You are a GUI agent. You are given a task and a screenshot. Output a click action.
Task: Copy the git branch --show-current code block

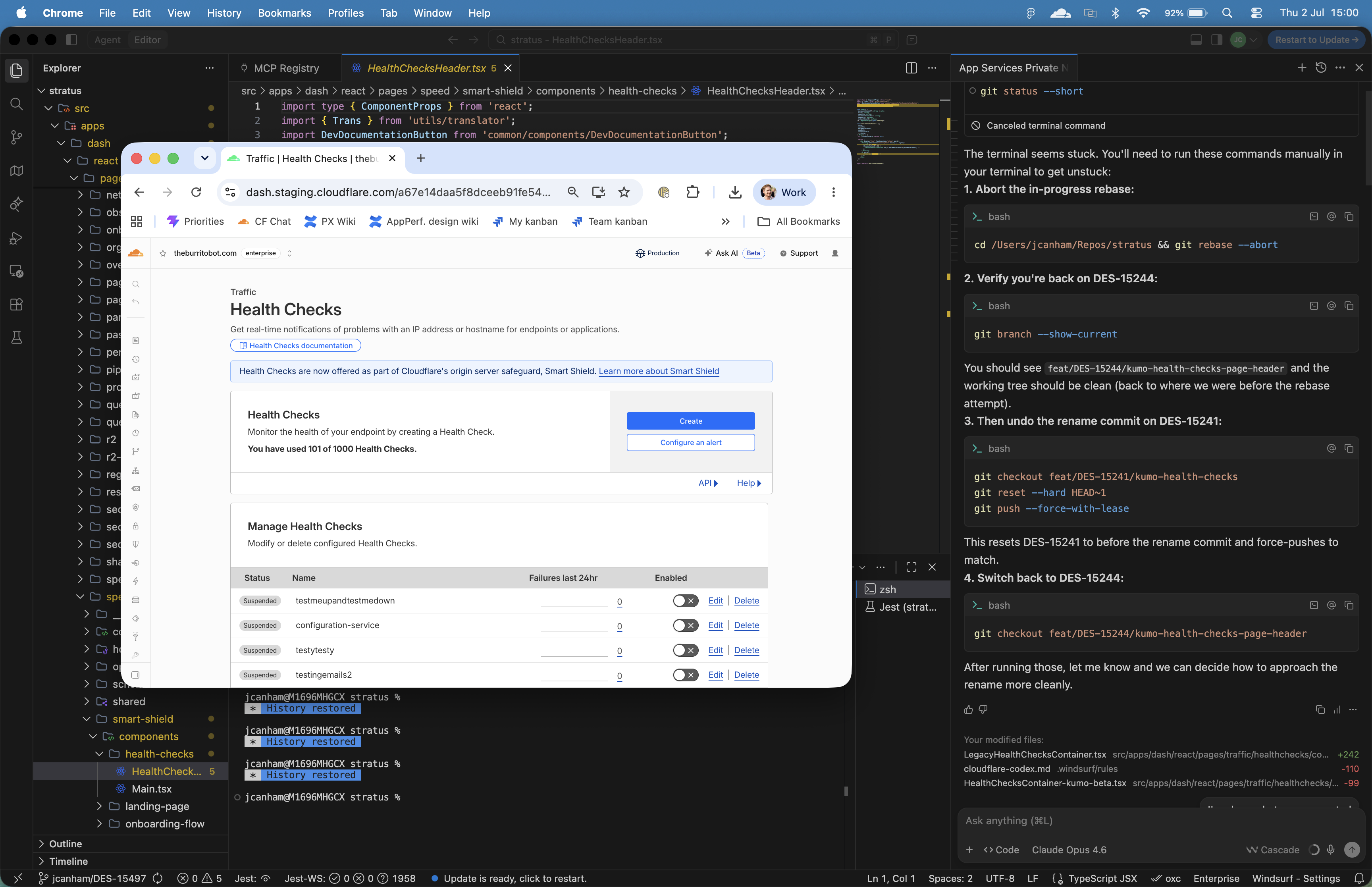(x=1349, y=306)
